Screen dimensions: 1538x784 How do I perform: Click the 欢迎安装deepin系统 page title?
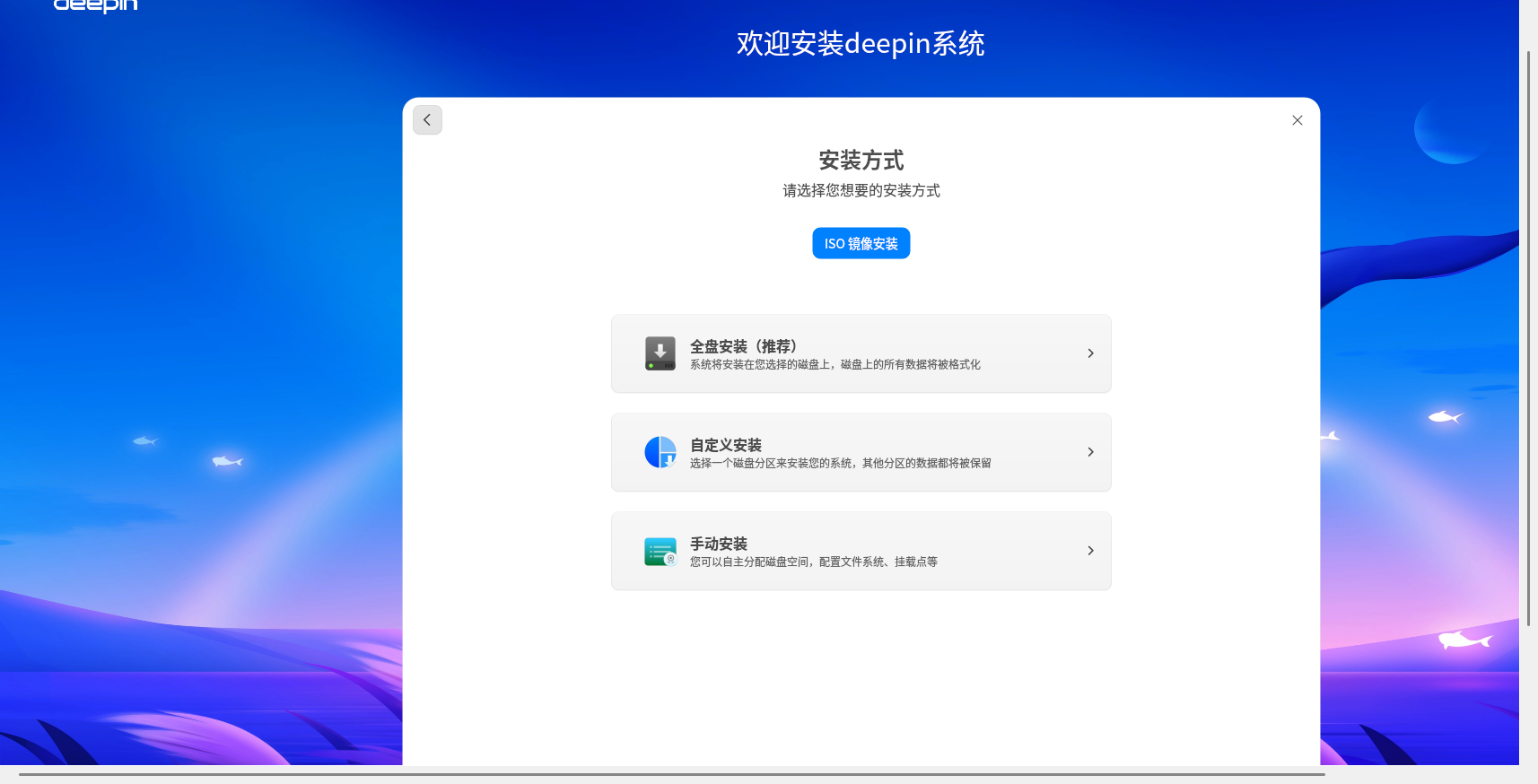tap(861, 43)
